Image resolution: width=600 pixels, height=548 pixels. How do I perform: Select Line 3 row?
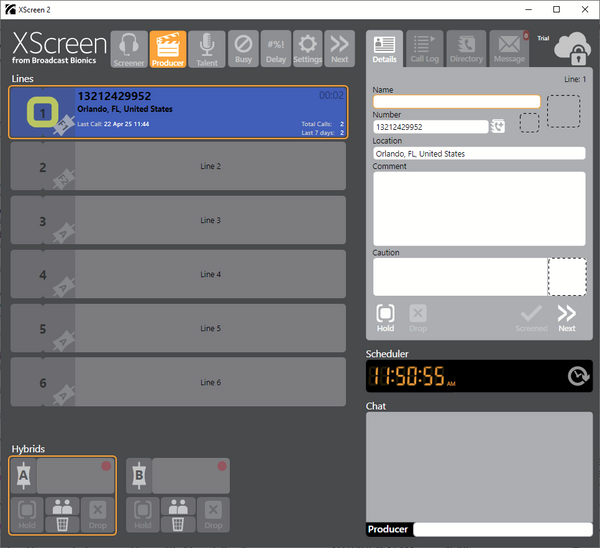pyautogui.click(x=178, y=220)
